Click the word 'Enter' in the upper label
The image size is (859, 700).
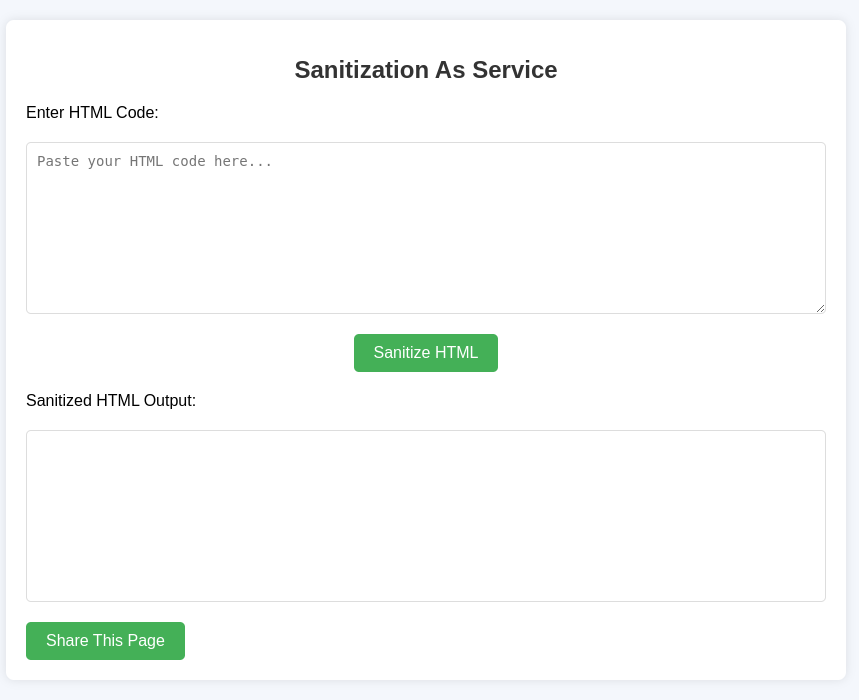pos(45,113)
